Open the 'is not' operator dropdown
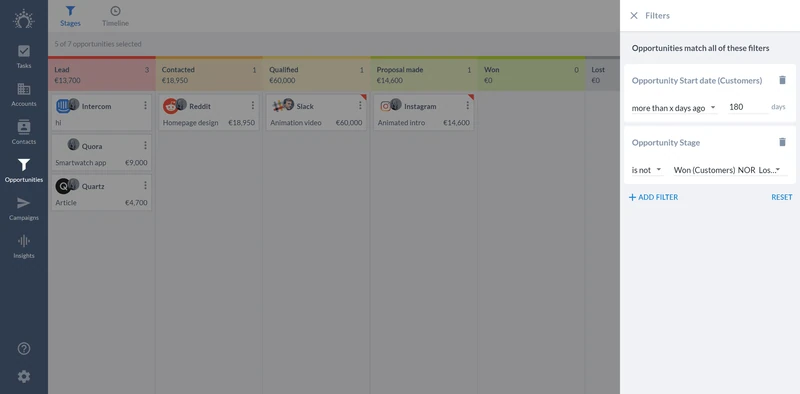This screenshot has width=800, height=394. (647, 170)
